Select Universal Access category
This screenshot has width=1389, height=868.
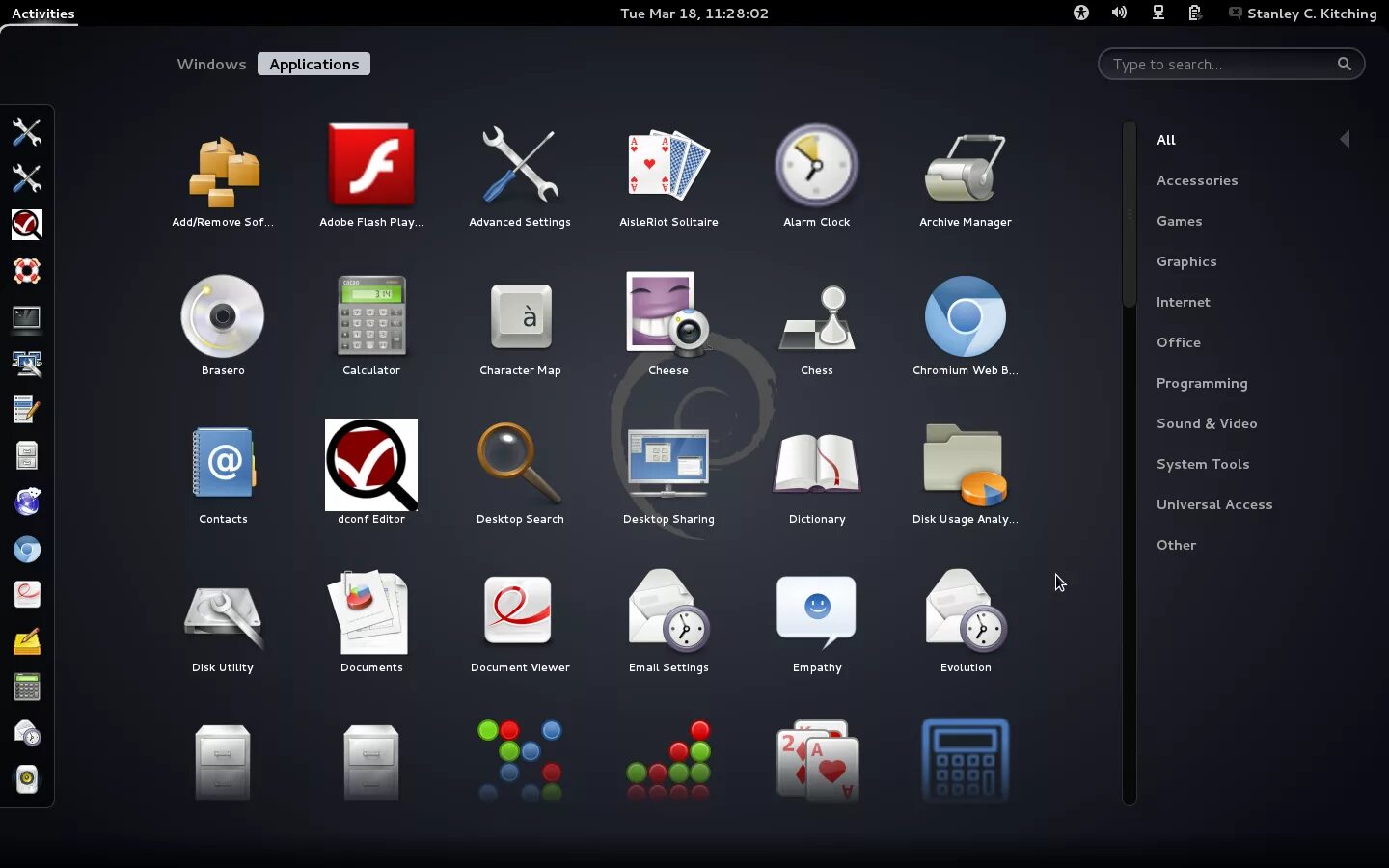coord(1214,504)
